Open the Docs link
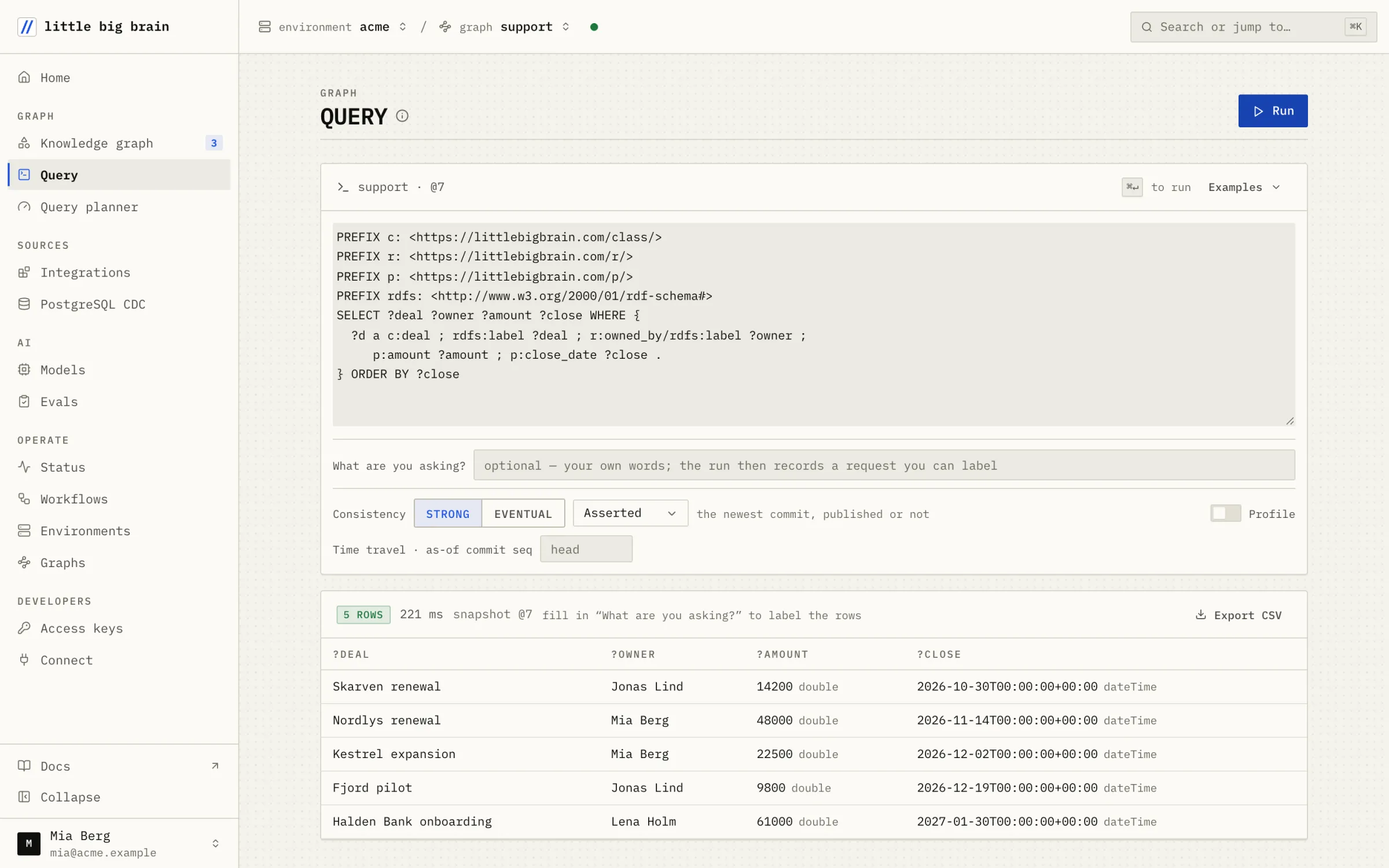Image resolution: width=1389 pixels, height=868 pixels. point(119,766)
